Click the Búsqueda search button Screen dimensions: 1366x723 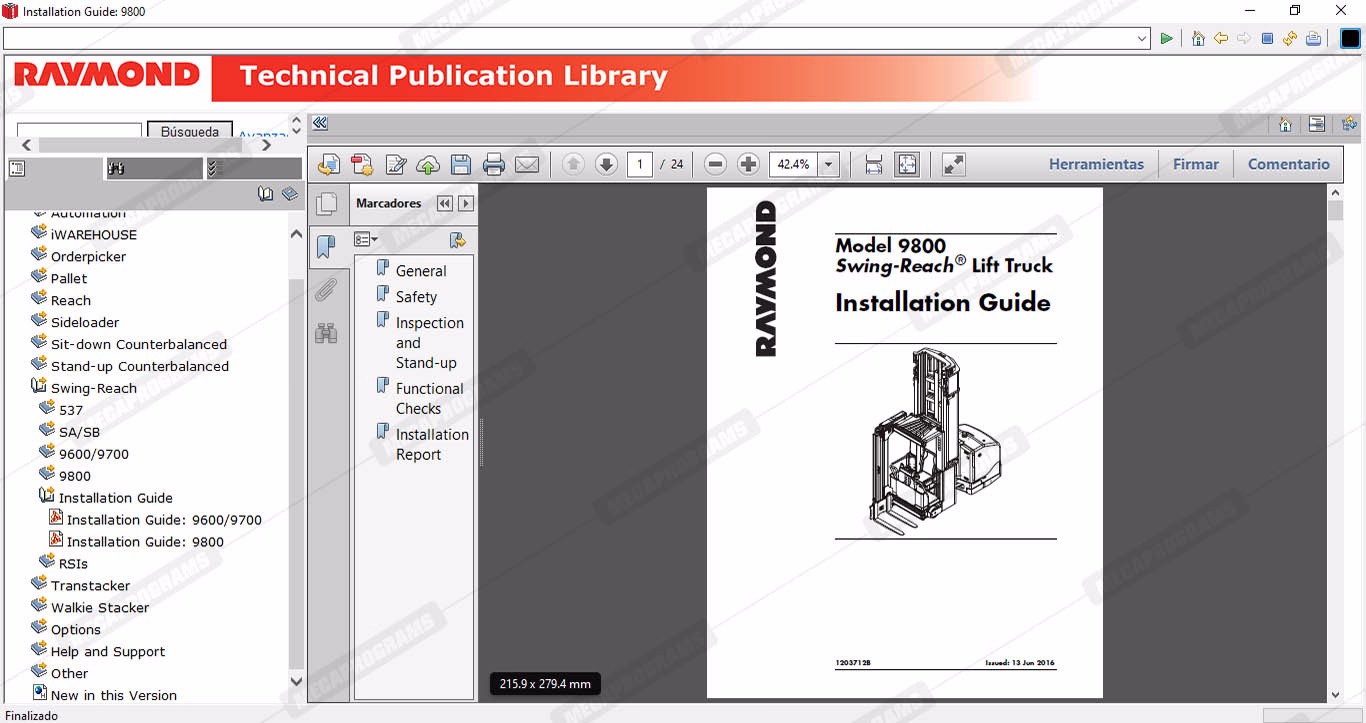[x=189, y=131]
